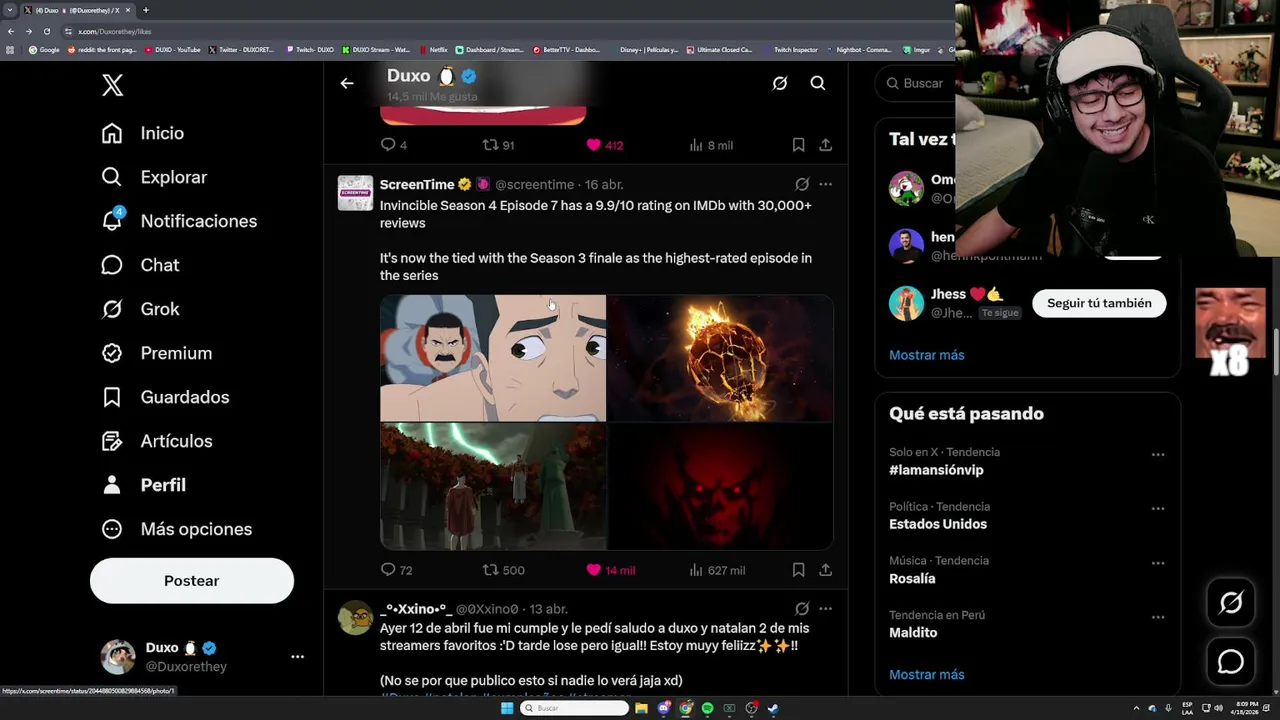Open Artículos in the sidebar
Viewport: 1280px width, 720px height.
[x=156, y=441]
